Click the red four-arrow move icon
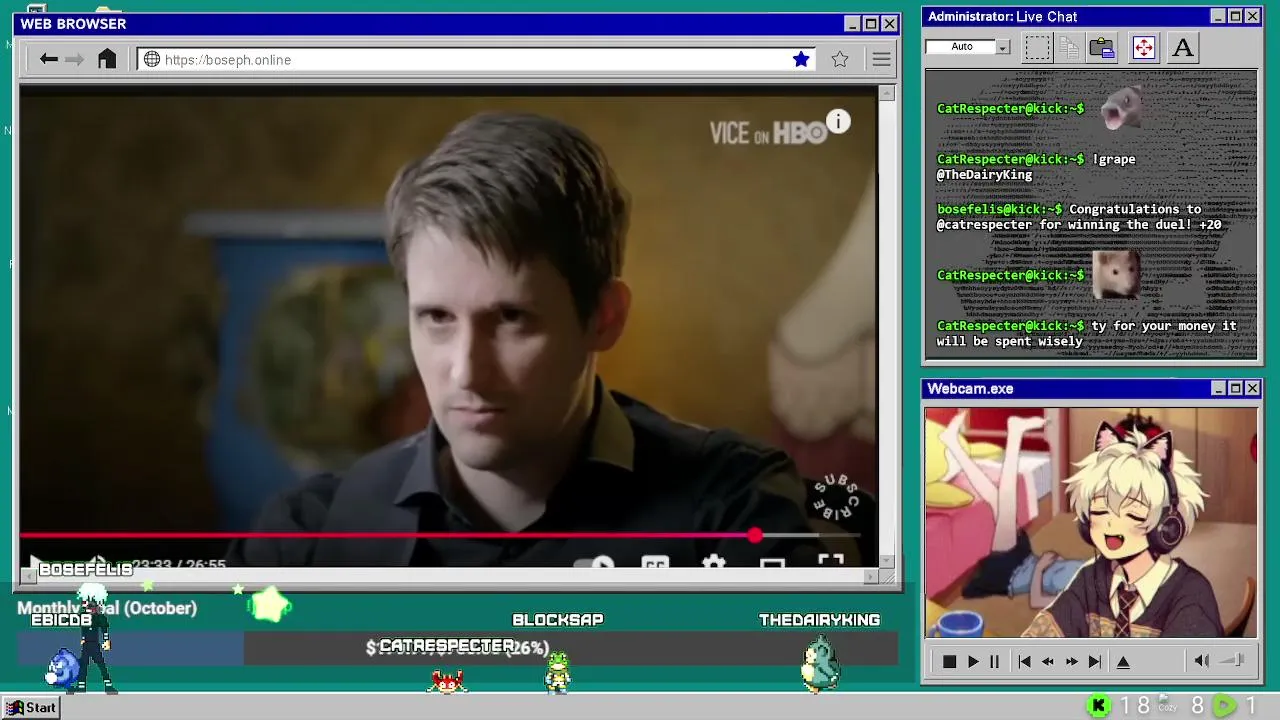Screen dimensions: 1280x720 (x=1144, y=47)
